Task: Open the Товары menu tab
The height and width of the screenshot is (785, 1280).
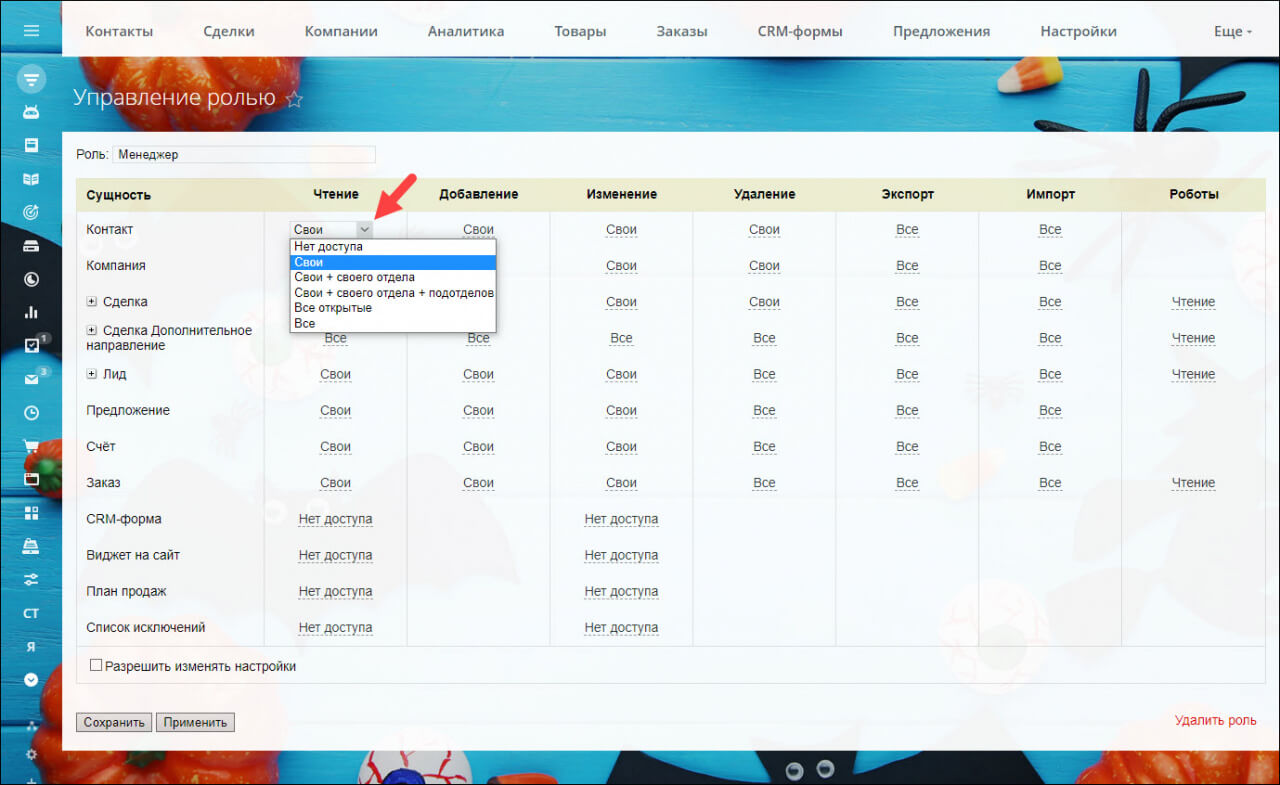Action: pos(580,31)
